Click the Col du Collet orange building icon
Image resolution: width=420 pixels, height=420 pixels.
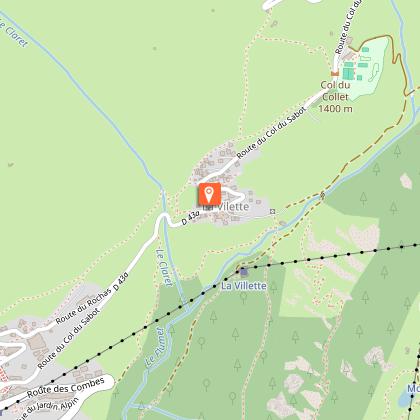coord(335,73)
